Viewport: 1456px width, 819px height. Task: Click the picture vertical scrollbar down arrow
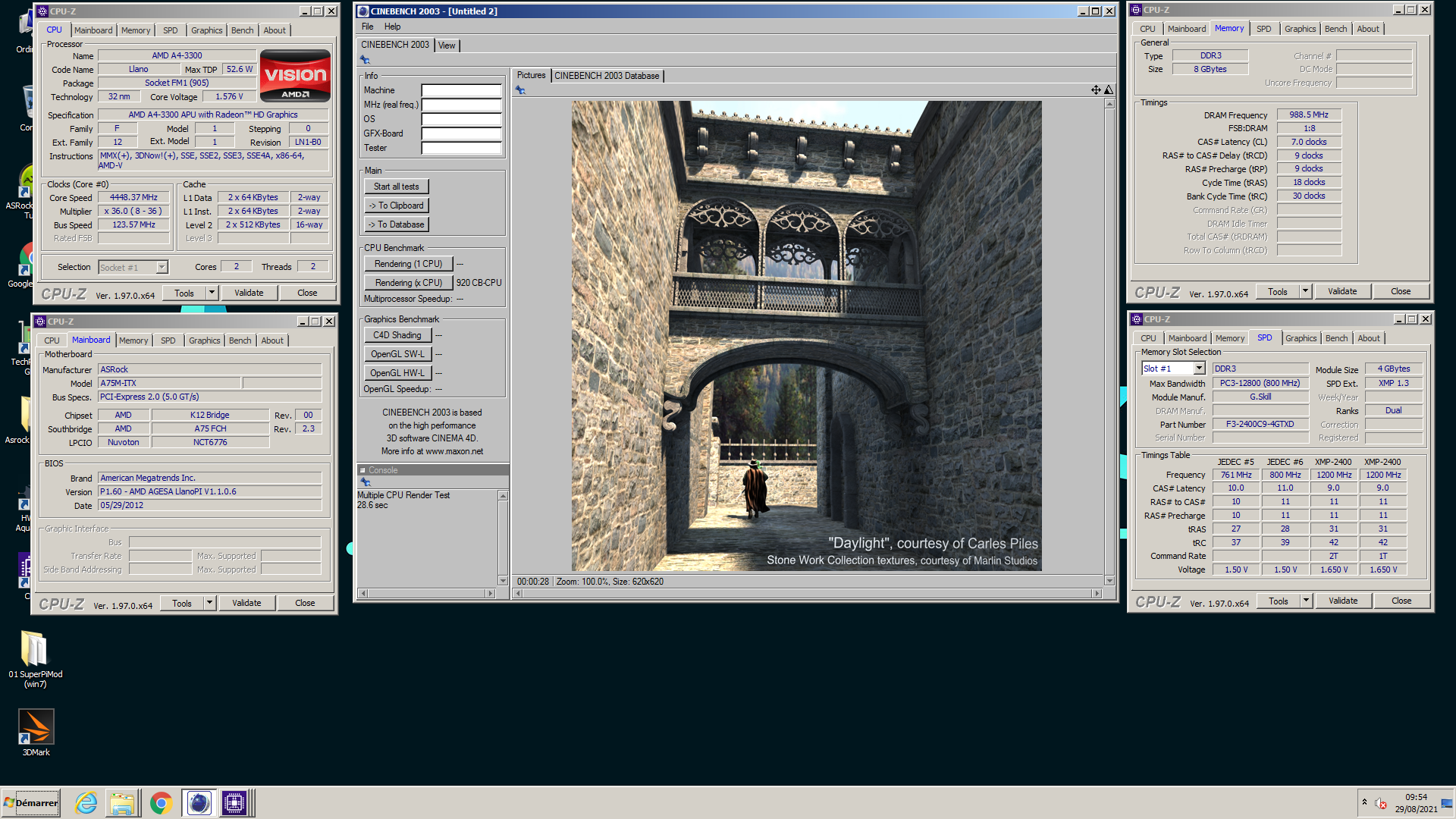coord(1109,581)
